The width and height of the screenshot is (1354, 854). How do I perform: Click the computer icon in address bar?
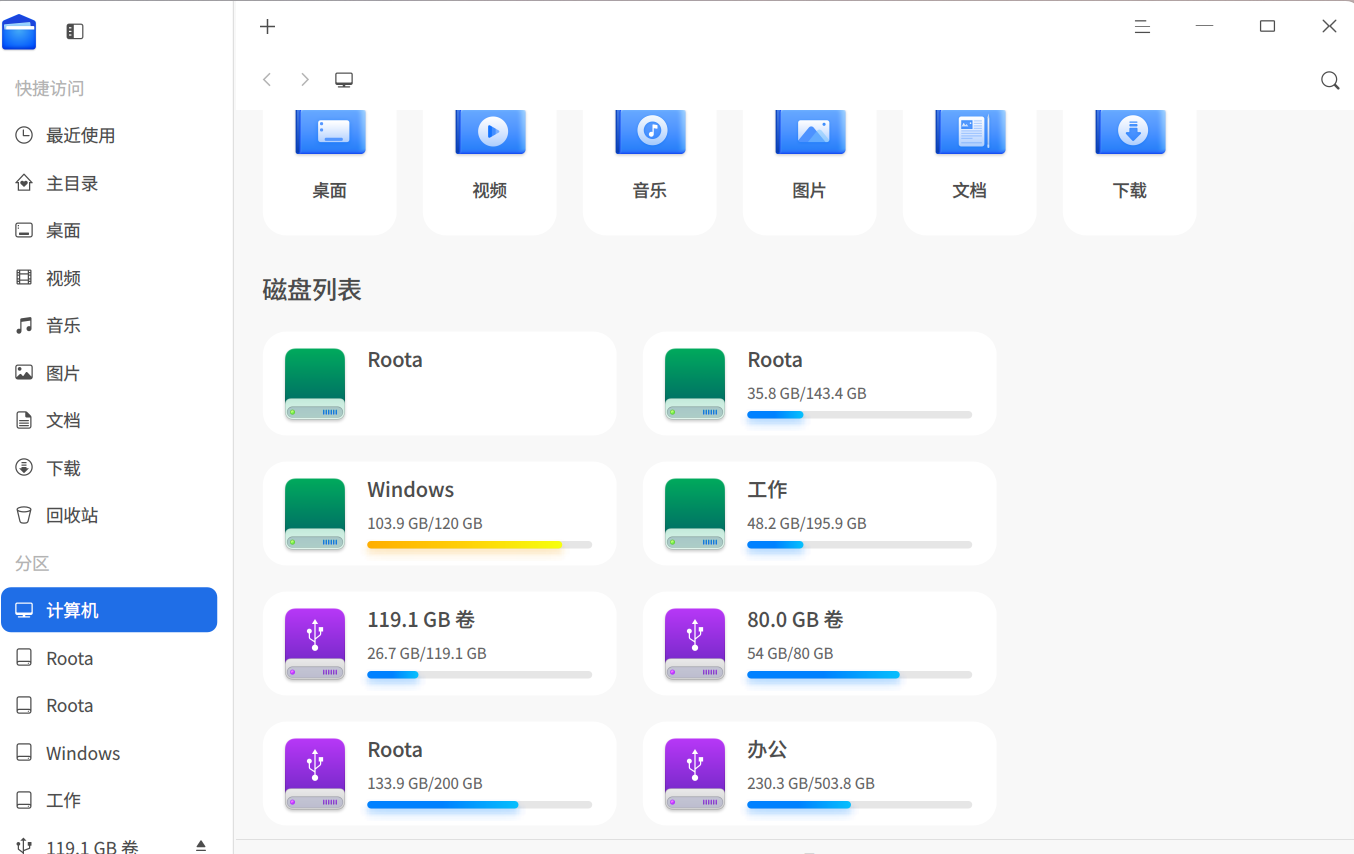pyautogui.click(x=344, y=80)
